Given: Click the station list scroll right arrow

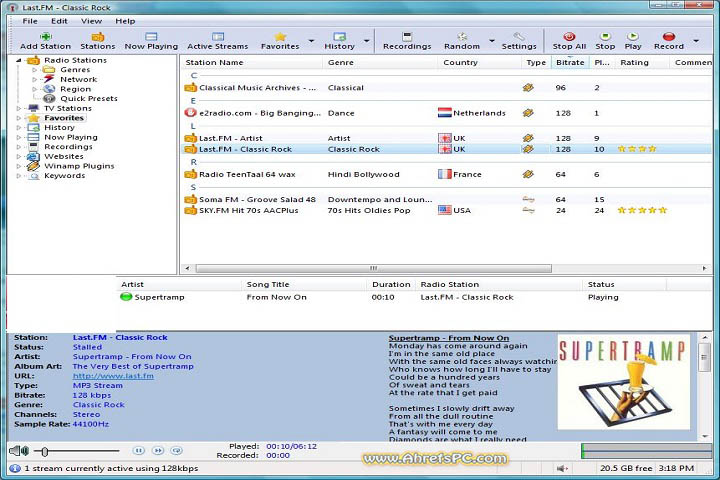Looking at the screenshot, I should (x=704, y=268).
